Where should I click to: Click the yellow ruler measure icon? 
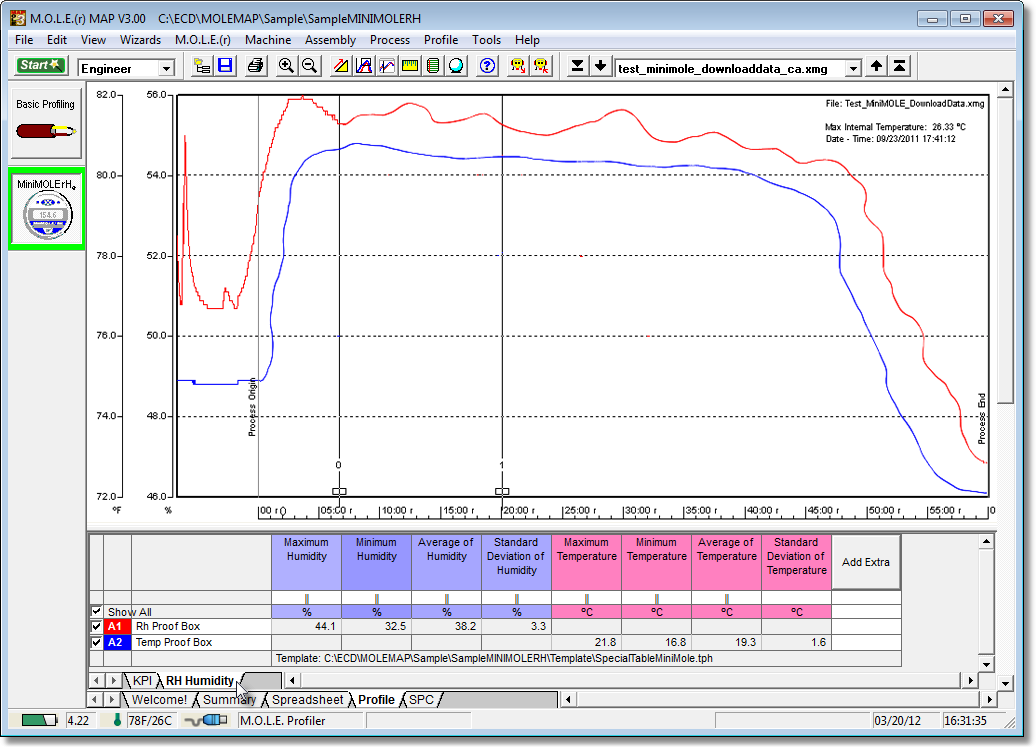410,66
